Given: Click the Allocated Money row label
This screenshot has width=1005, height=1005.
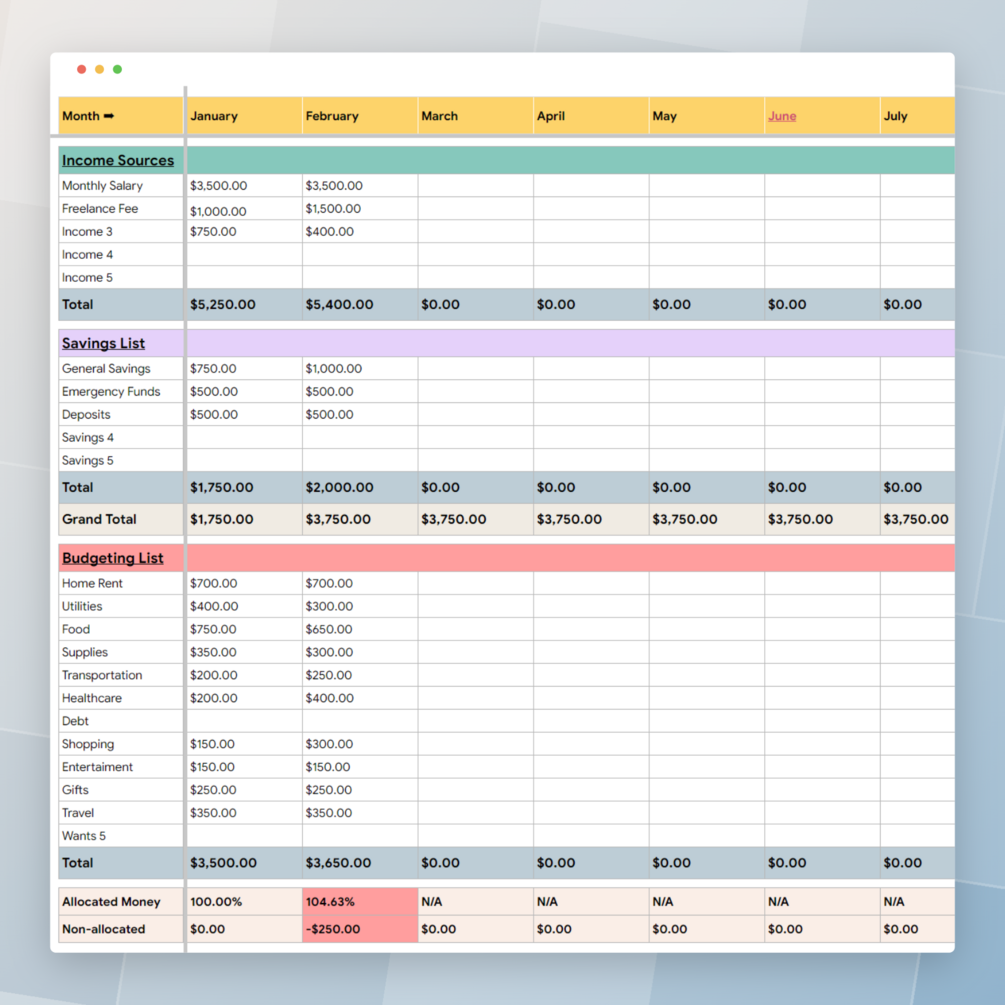Looking at the screenshot, I should tap(111, 902).
